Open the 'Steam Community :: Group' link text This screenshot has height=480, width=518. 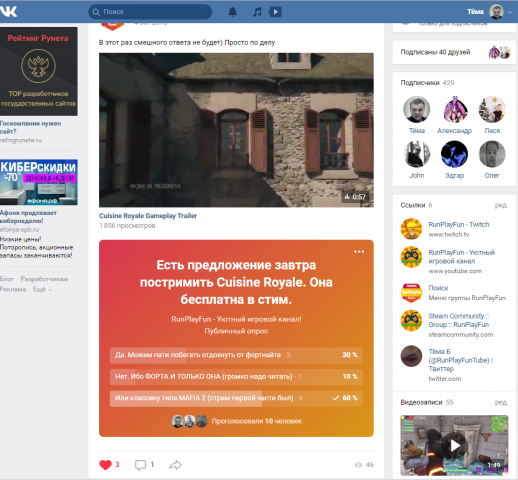[459, 320]
